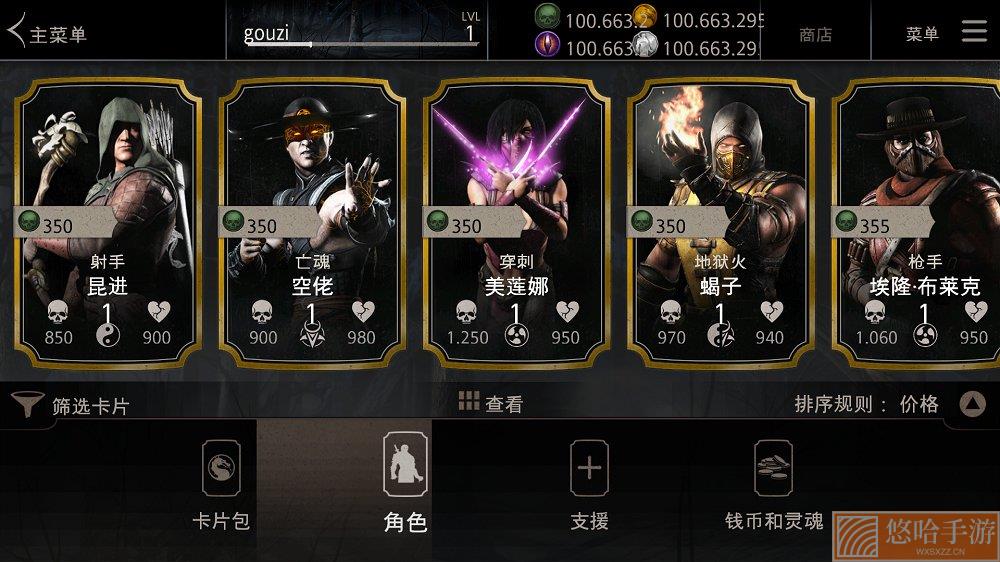Select the 美莲娜 穿刺 character card

pyautogui.click(x=517, y=223)
